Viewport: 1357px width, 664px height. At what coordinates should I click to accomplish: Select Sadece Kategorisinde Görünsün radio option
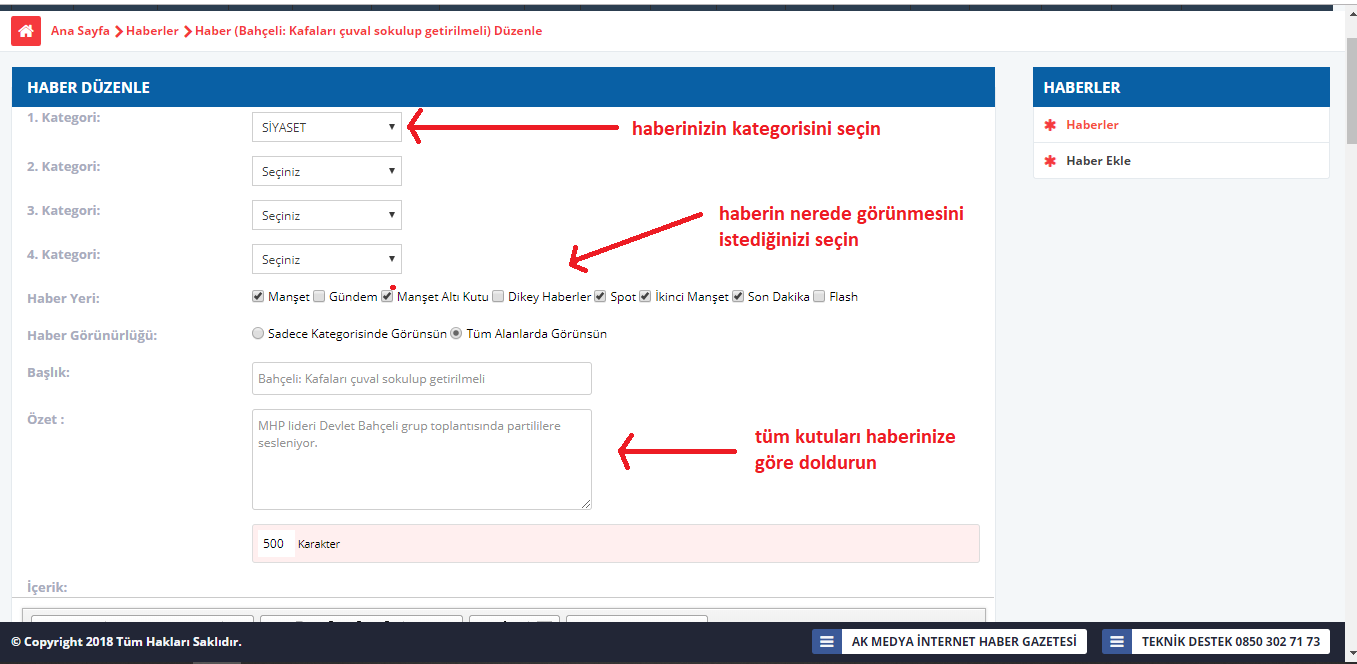(259, 334)
